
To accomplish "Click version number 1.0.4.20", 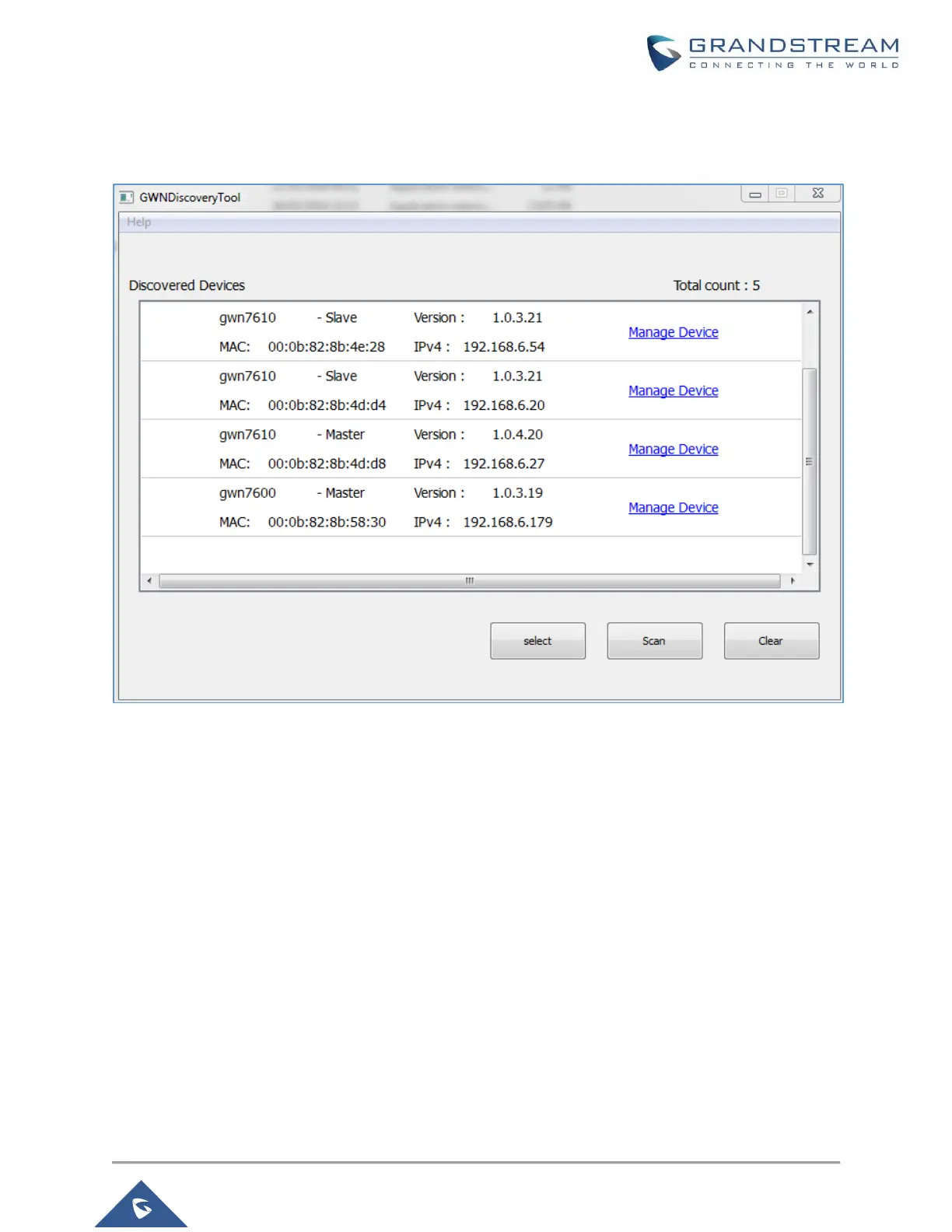I will [517, 435].
